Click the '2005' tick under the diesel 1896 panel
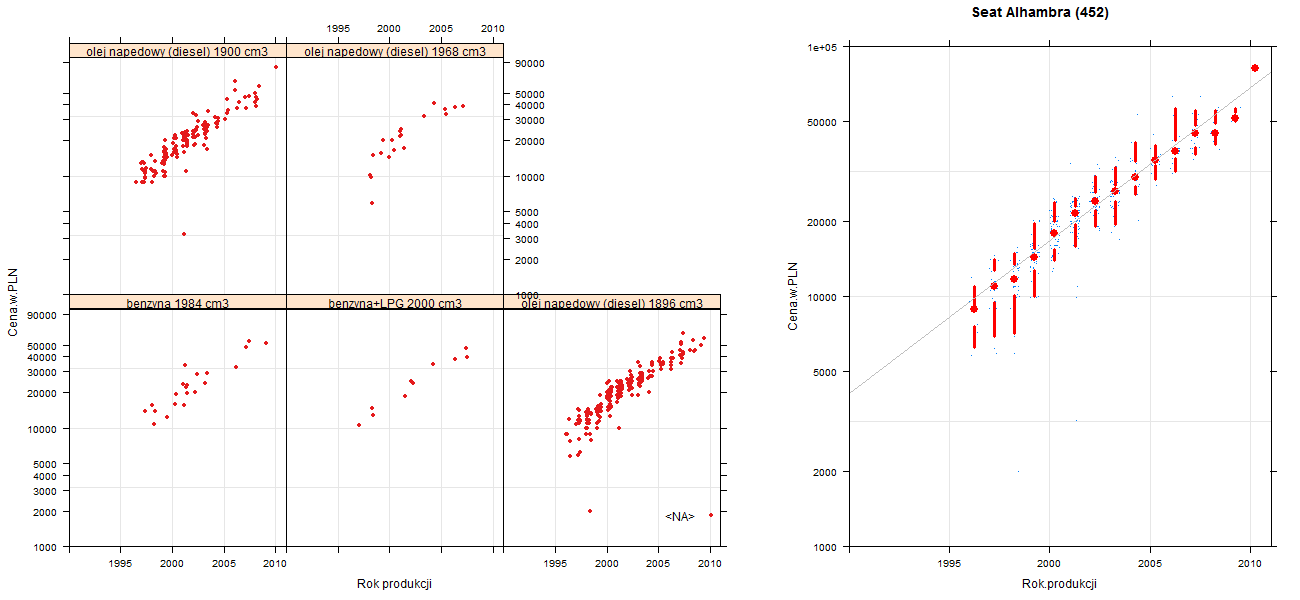 click(x=658, y=564)
